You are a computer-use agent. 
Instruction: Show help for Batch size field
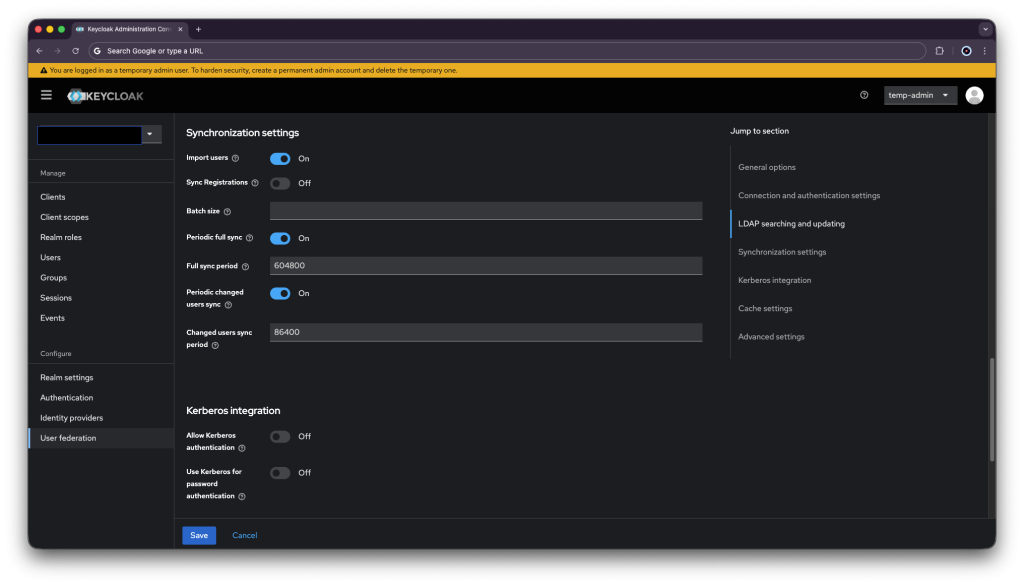[227, 212]
